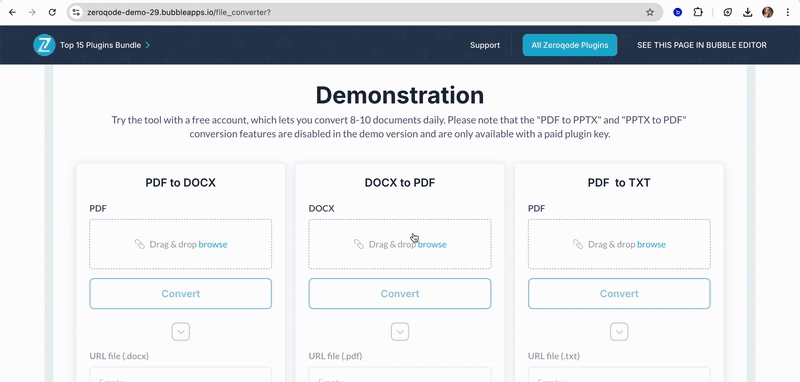Click the PDF to TXT upload dropzone
The height and width of the screenshot is (382, 800).
619,244
